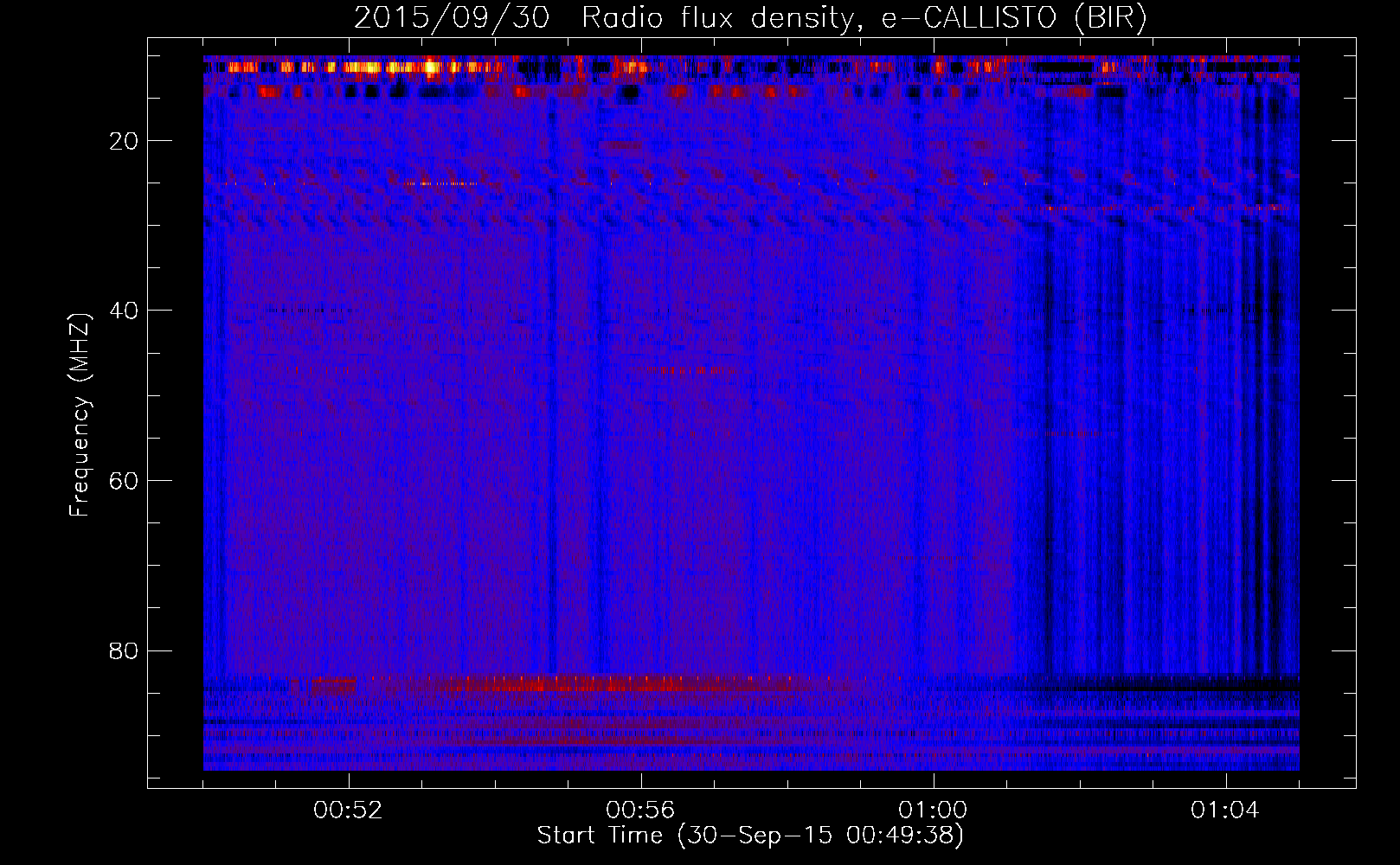The width and height of the screenshot is (1400, 865).
Task: Click the y-axis tick label '40'
Action: tap(125, 311)
